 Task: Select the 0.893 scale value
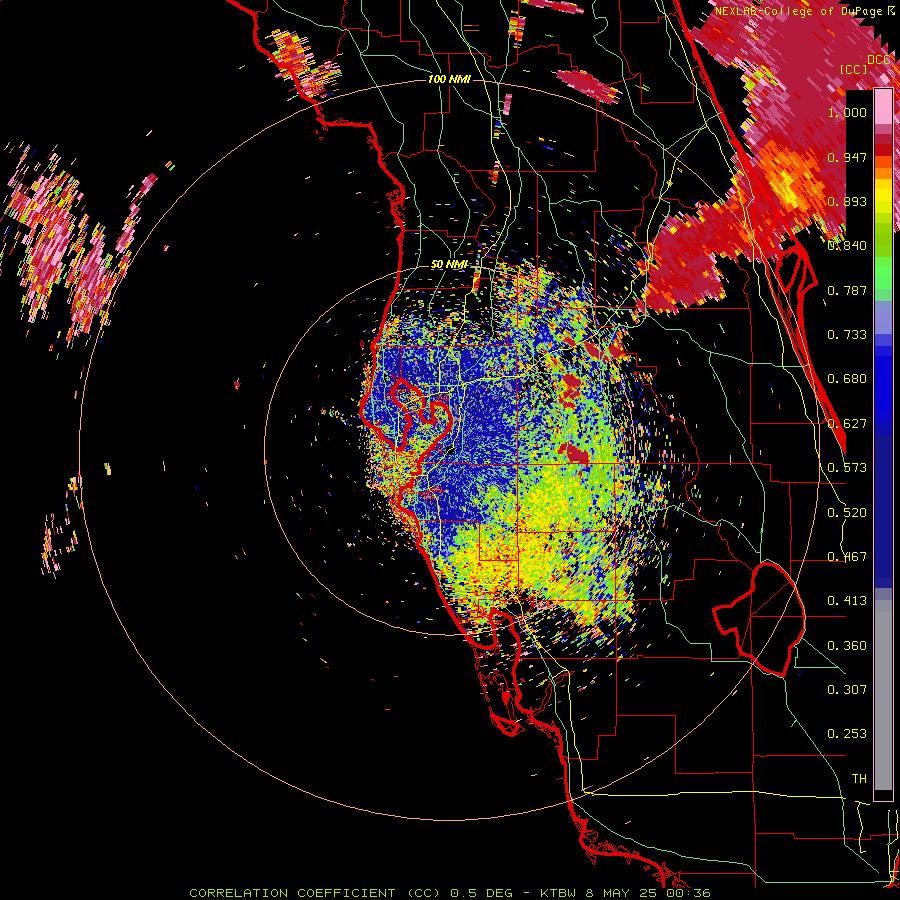[x=847, y=201]
